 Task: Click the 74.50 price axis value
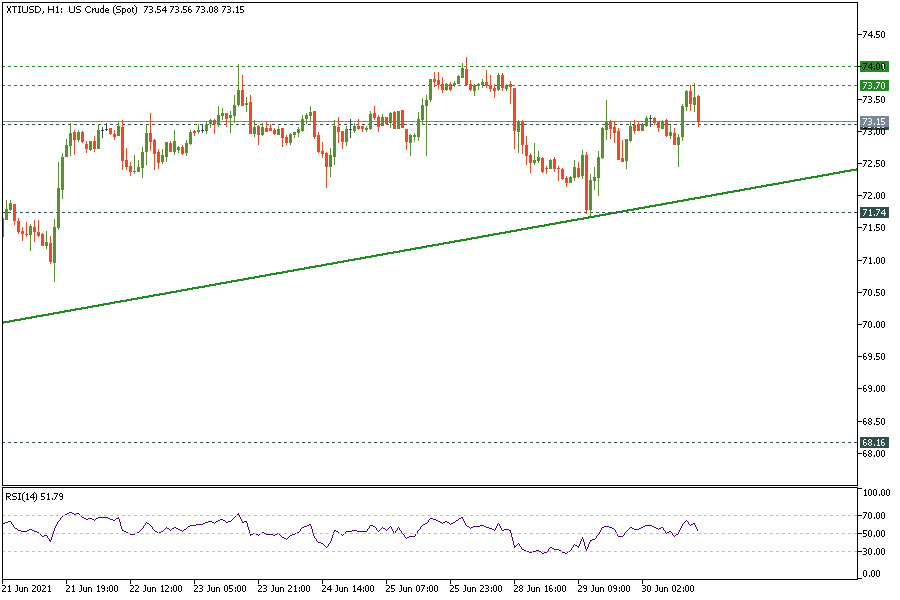(872, 34)
